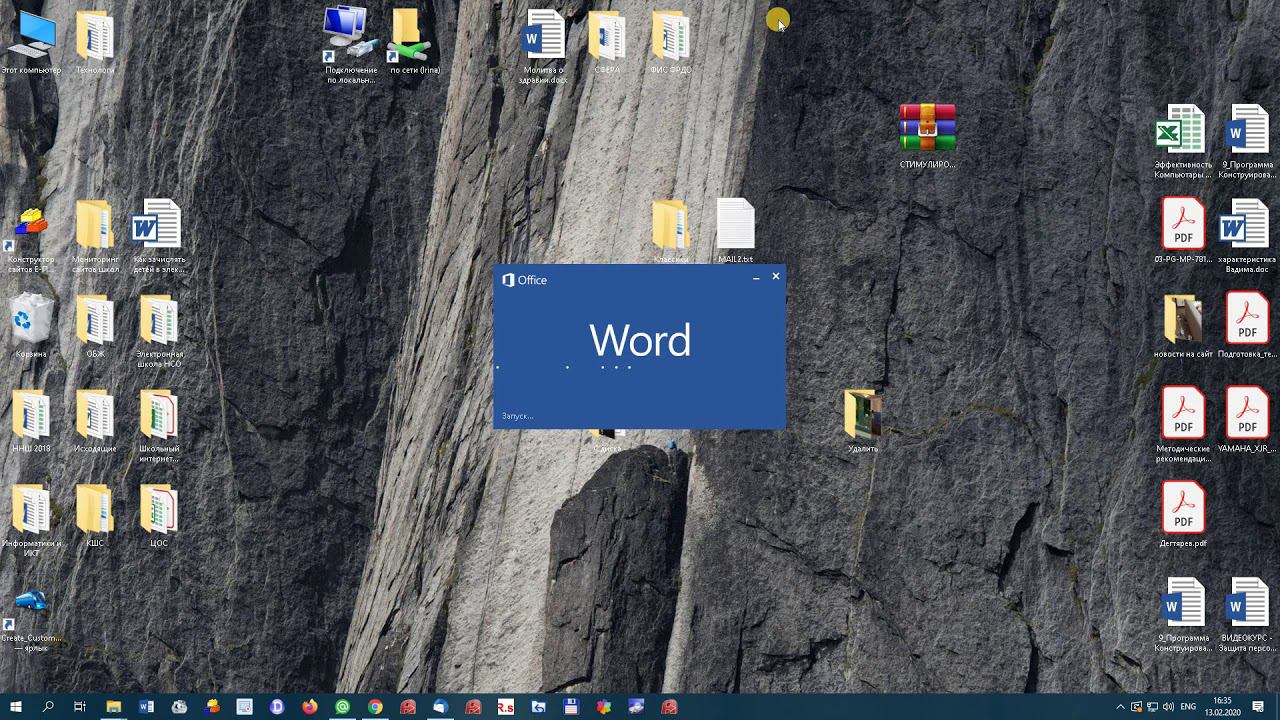Select the 'Как зачислять детей в элек...' document
The width and height of the screenshot is (1280, 720).
pyautogui.click(x=159, y=236)
